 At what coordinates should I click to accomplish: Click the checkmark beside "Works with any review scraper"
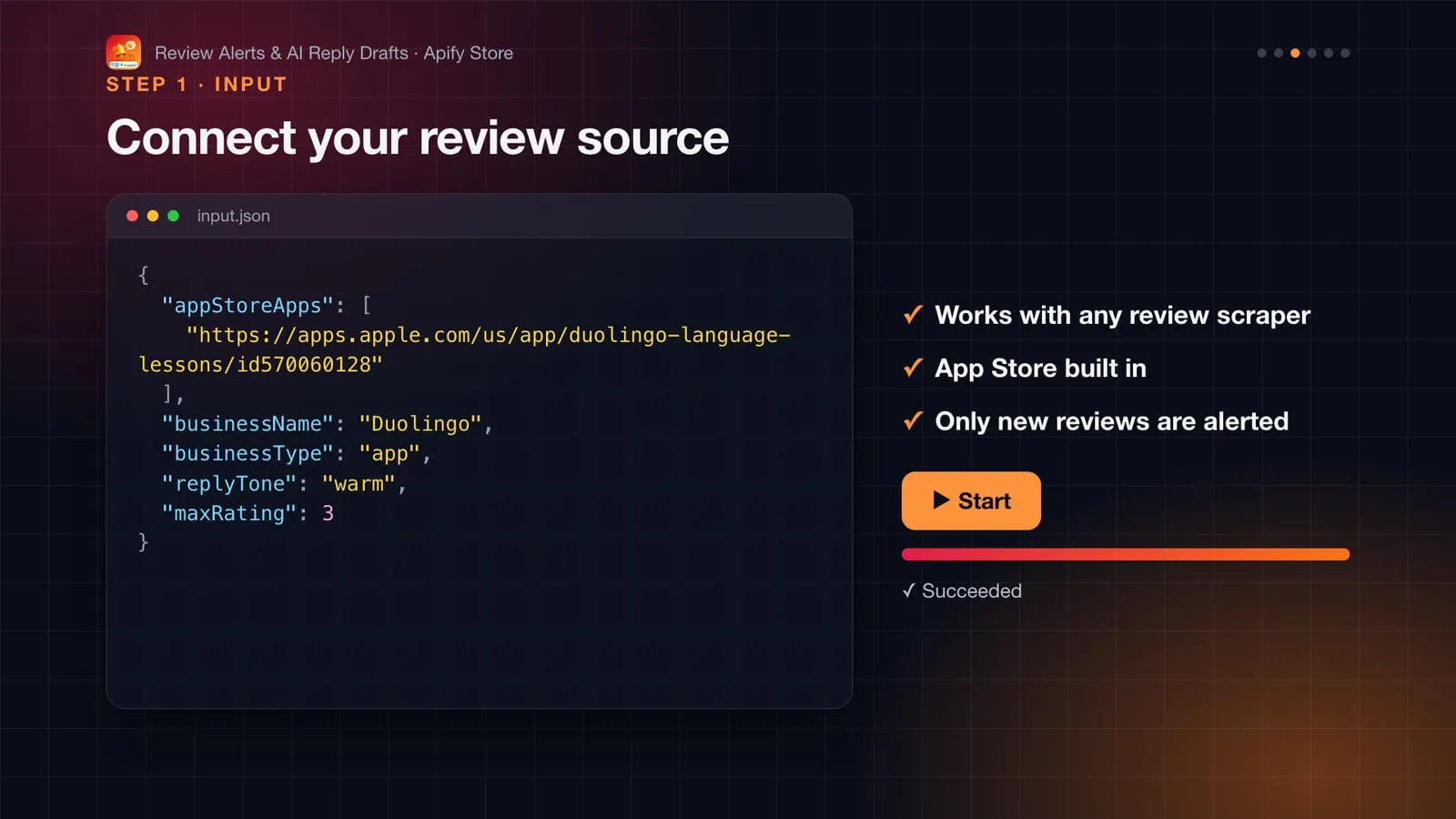tap(913, 315)
